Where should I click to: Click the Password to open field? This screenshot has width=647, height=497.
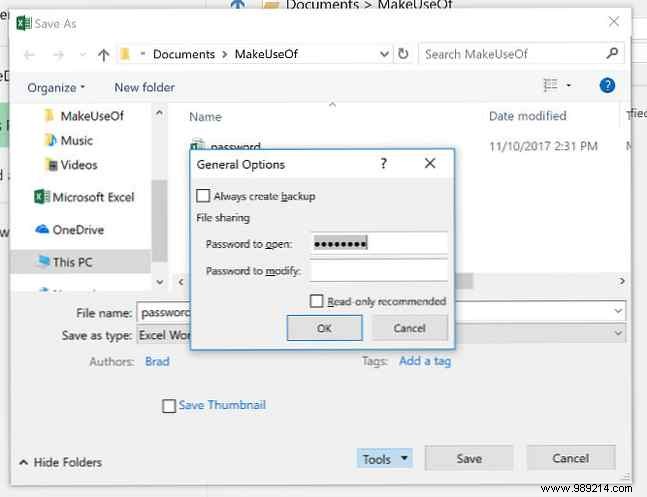[379, 243]
